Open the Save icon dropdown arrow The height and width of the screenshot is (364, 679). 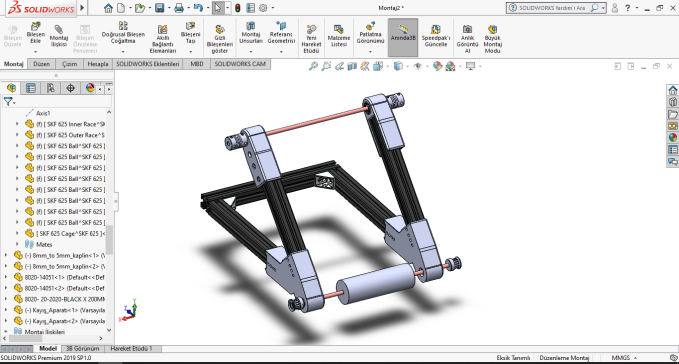pos(169,8)
